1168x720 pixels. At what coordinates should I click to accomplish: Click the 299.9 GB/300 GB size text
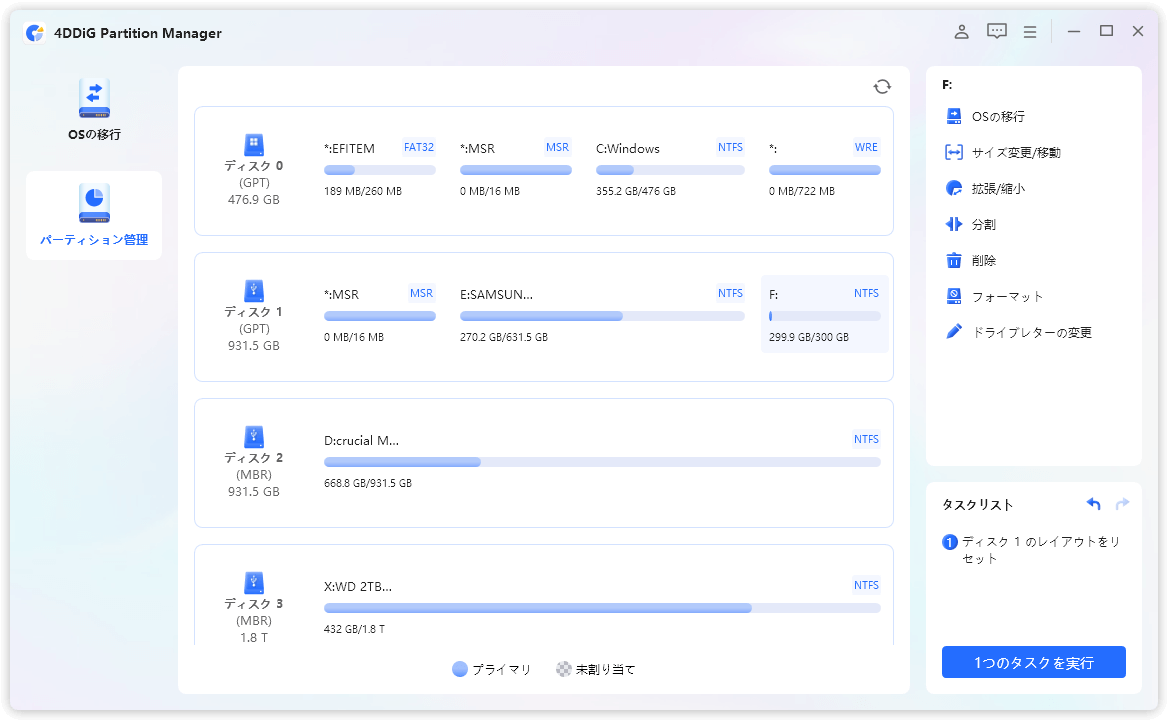point(808,337)
